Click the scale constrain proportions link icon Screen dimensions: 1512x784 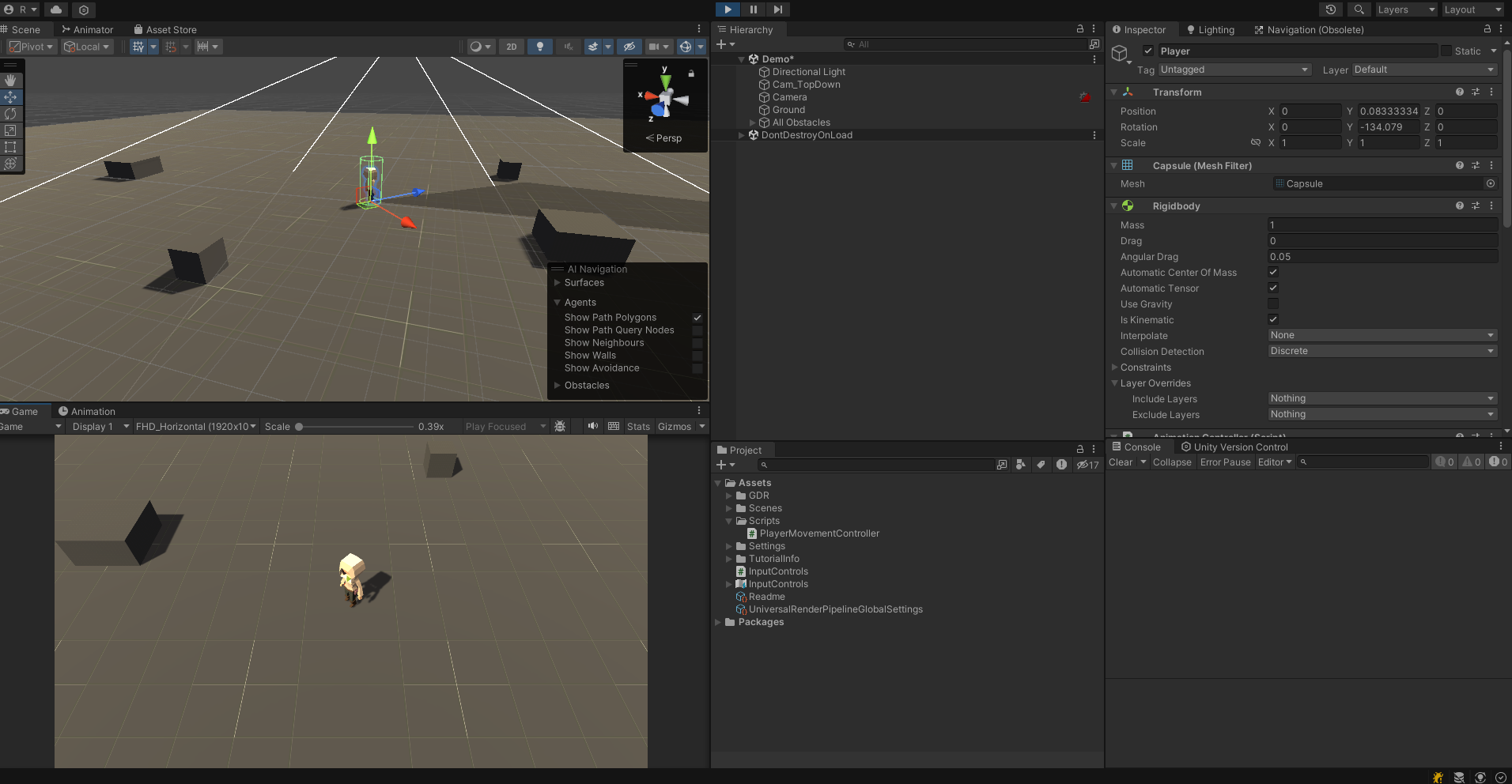pyautogui.click(x=1255, y=143)
